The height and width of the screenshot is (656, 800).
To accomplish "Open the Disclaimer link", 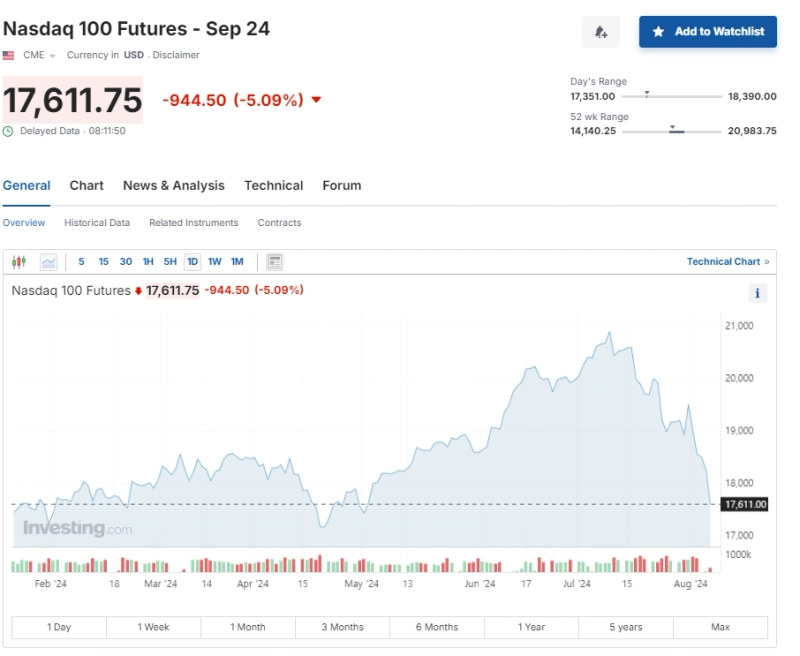I will (176, 56).
